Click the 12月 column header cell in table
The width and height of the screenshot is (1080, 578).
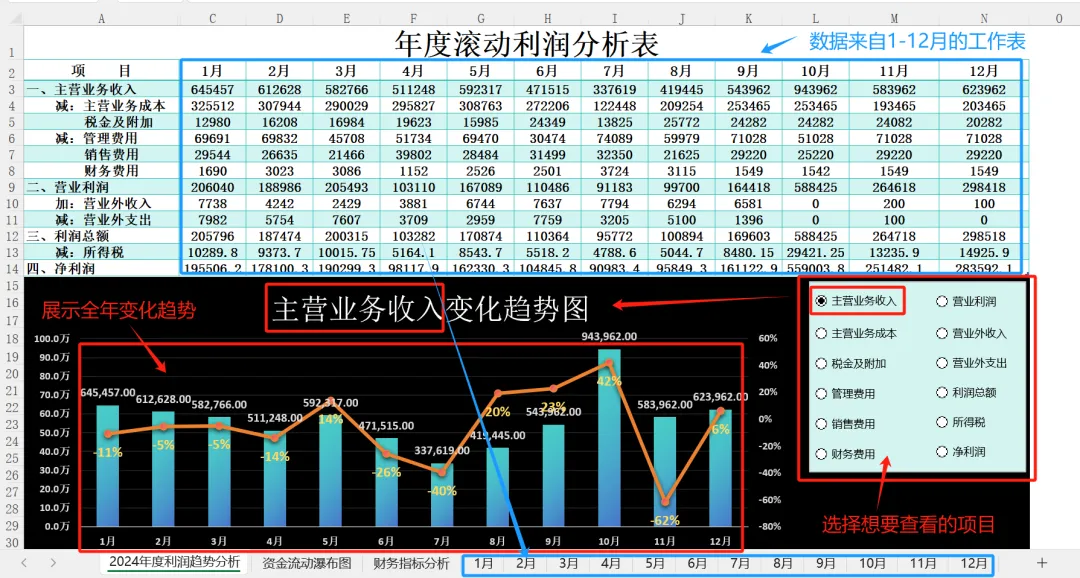(984, 71)
